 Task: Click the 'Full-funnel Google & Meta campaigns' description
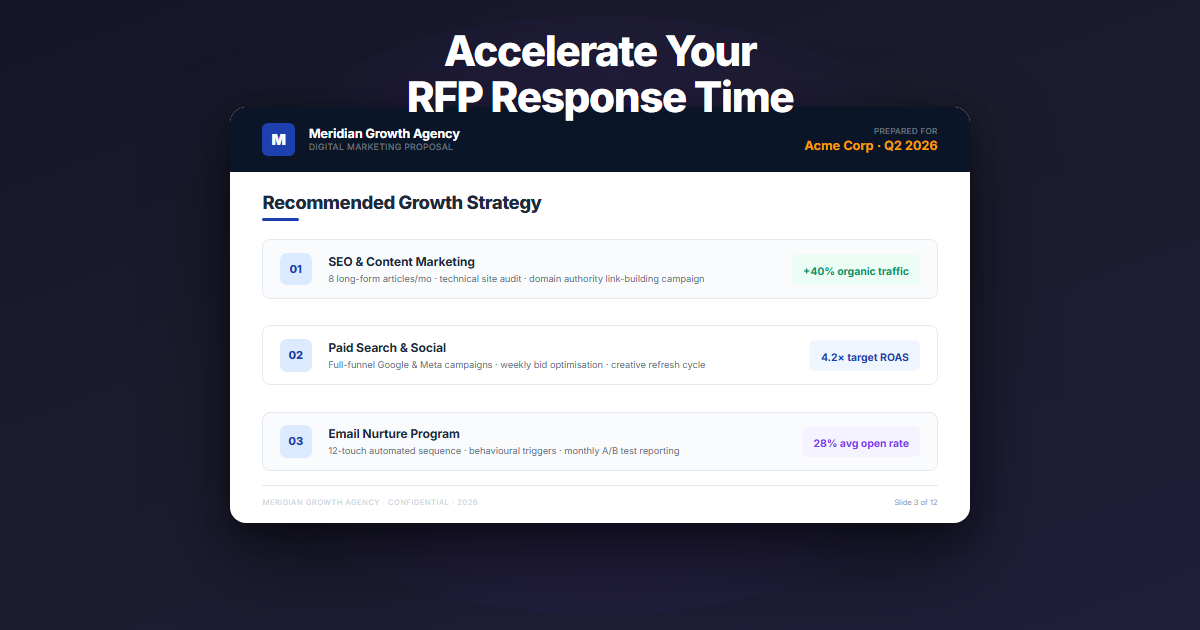click(x=517, y=365)
